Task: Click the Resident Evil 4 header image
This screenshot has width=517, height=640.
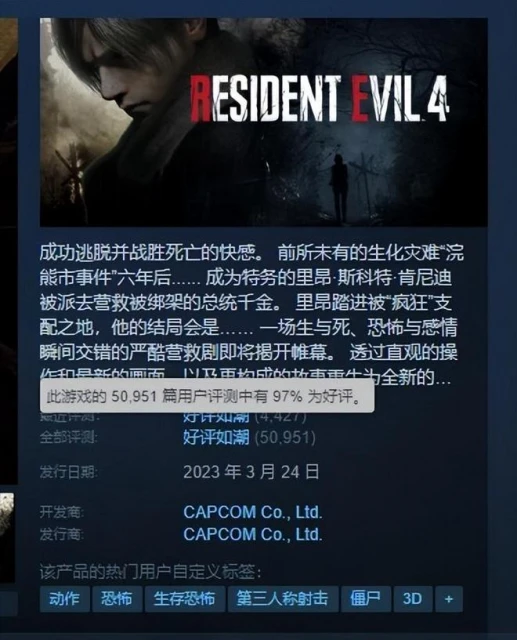Action: (x=264, y=122)
